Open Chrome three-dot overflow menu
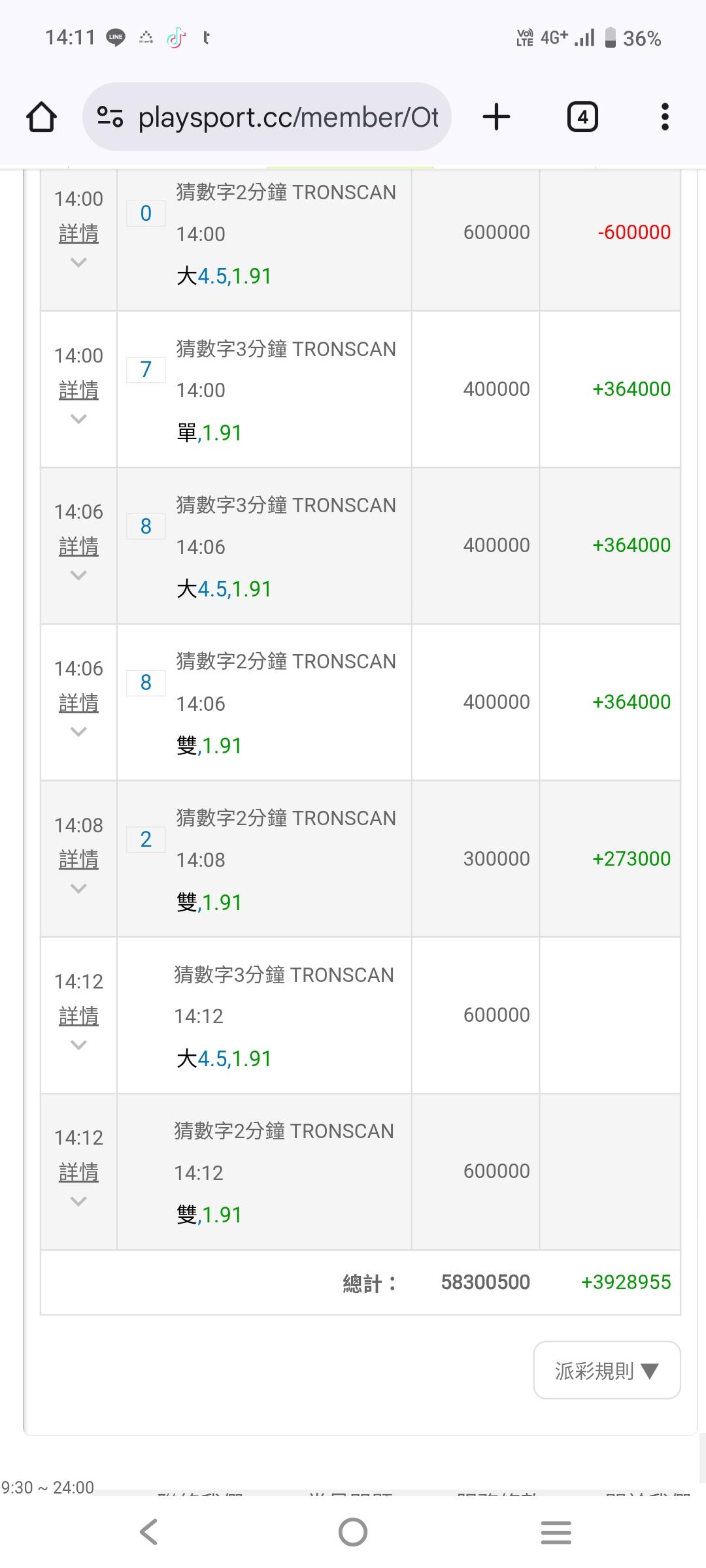The height and width of the screenshot is (1568, 706). click(x=665, y=118)
